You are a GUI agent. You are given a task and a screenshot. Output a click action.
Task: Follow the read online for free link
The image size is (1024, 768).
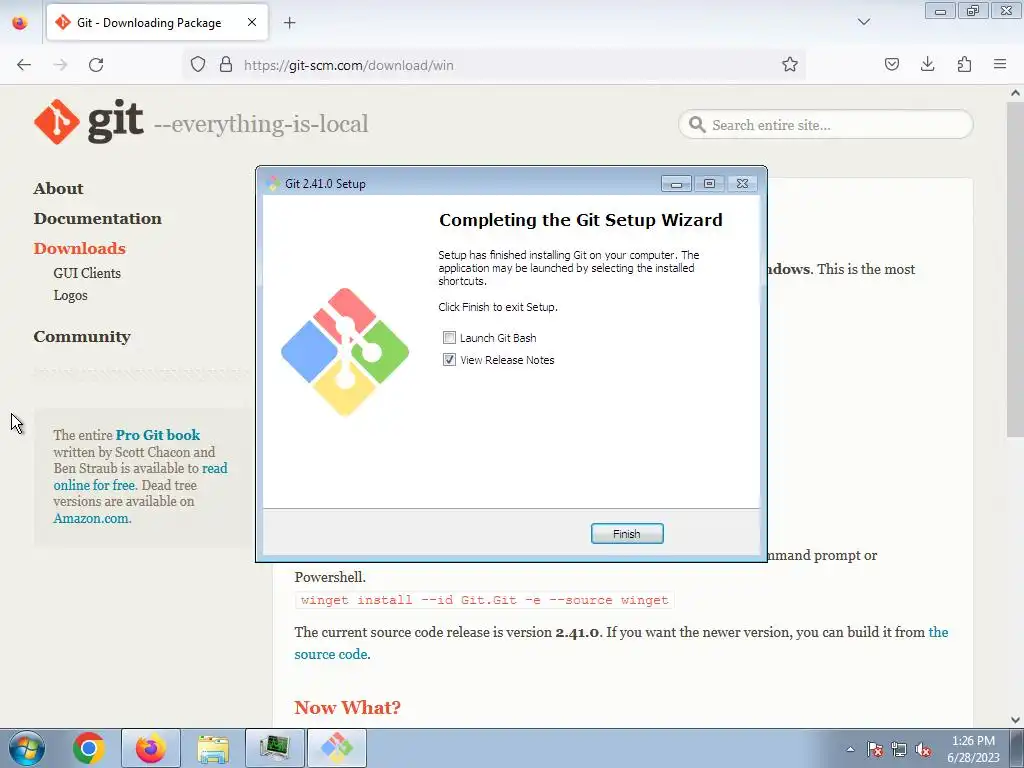pyautogui.click(x=140, y=477)
